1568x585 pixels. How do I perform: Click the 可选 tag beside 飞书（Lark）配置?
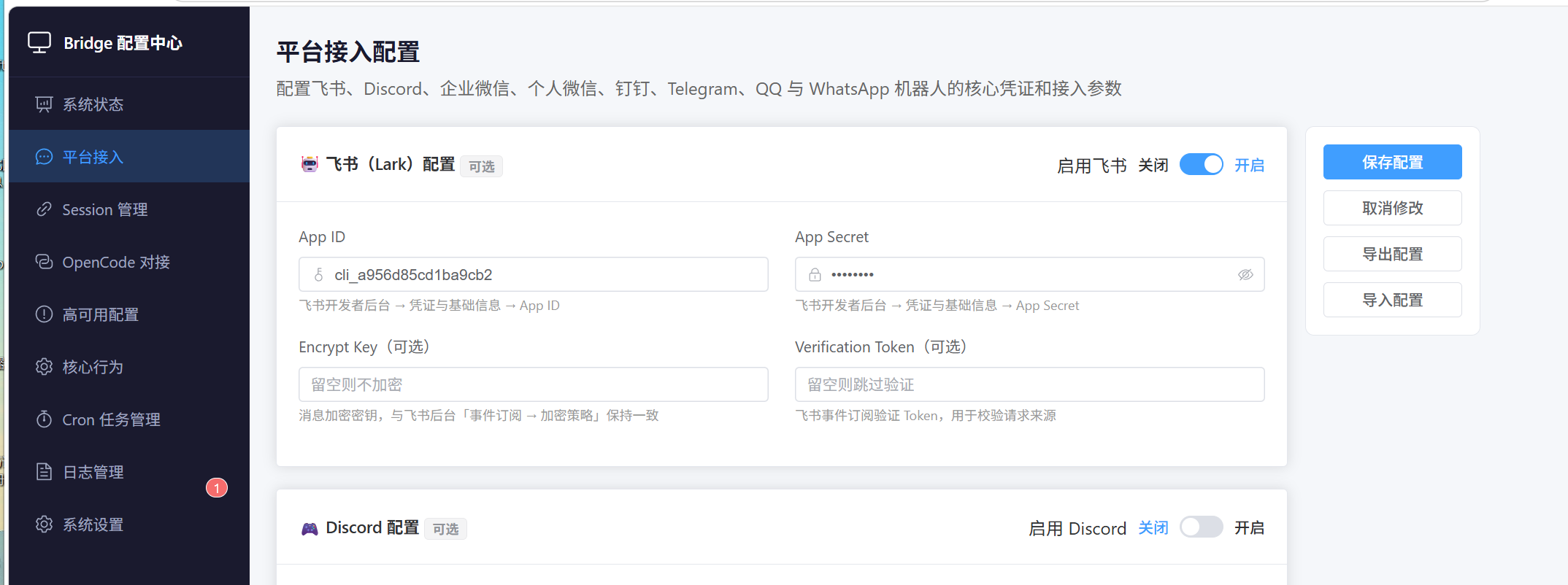[482, 166]
